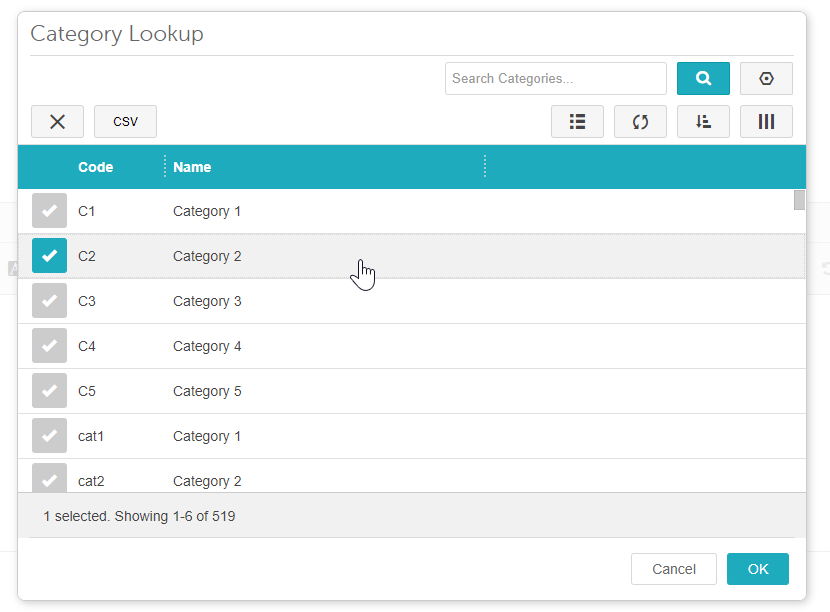The image size is (830, 612).
Task: Select the checkbox for row C3
Action: [x=49, y=301]
